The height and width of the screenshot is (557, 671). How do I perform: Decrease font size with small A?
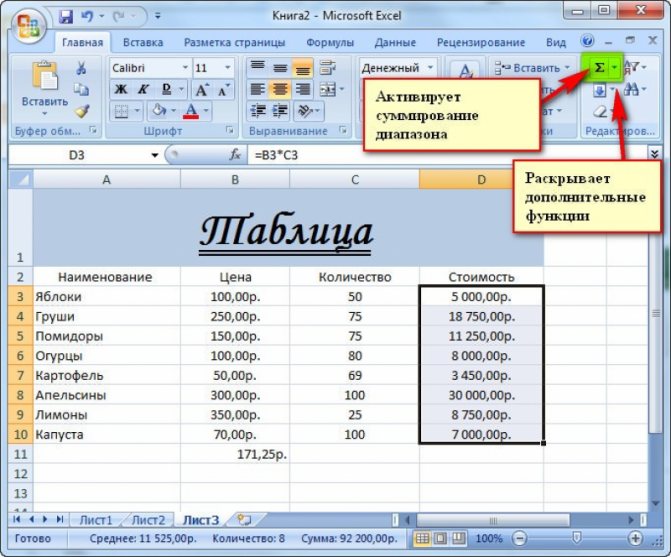click(223, 89)
